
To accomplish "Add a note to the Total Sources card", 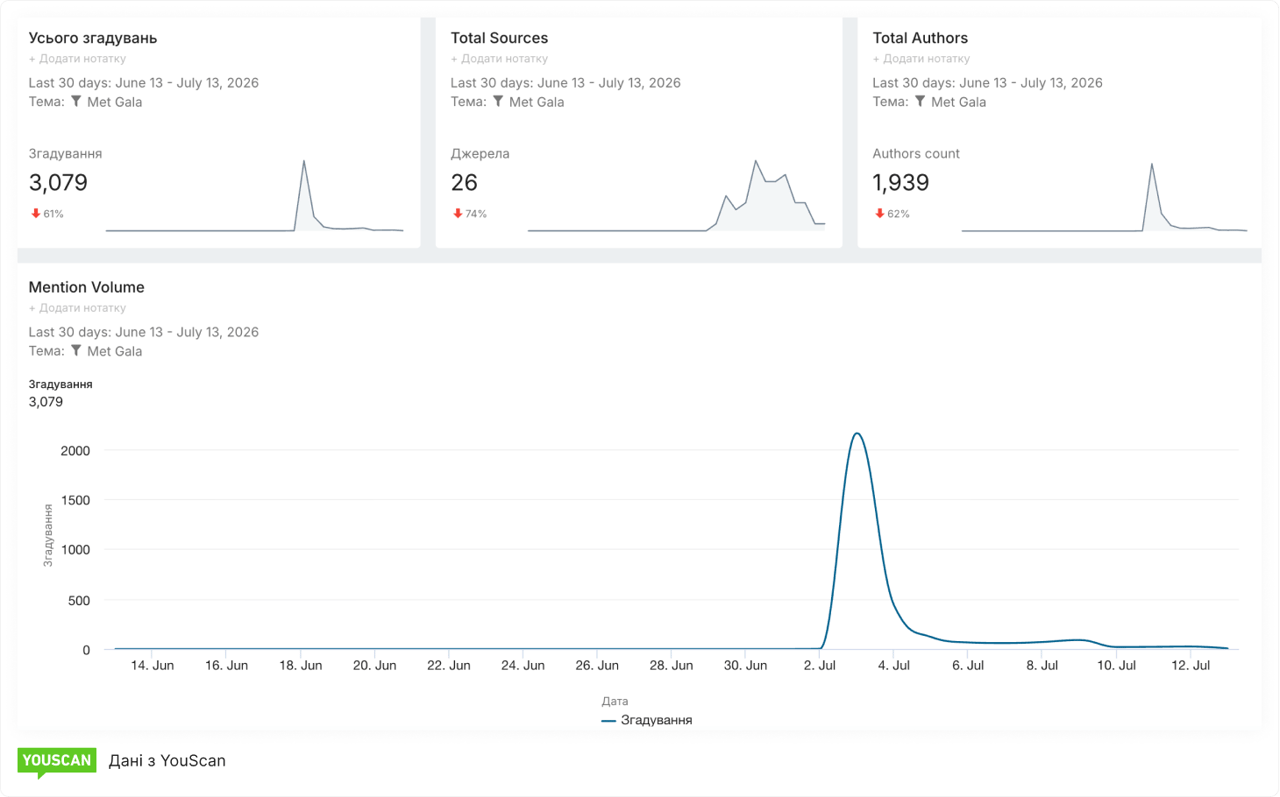I will click(499, 59).
